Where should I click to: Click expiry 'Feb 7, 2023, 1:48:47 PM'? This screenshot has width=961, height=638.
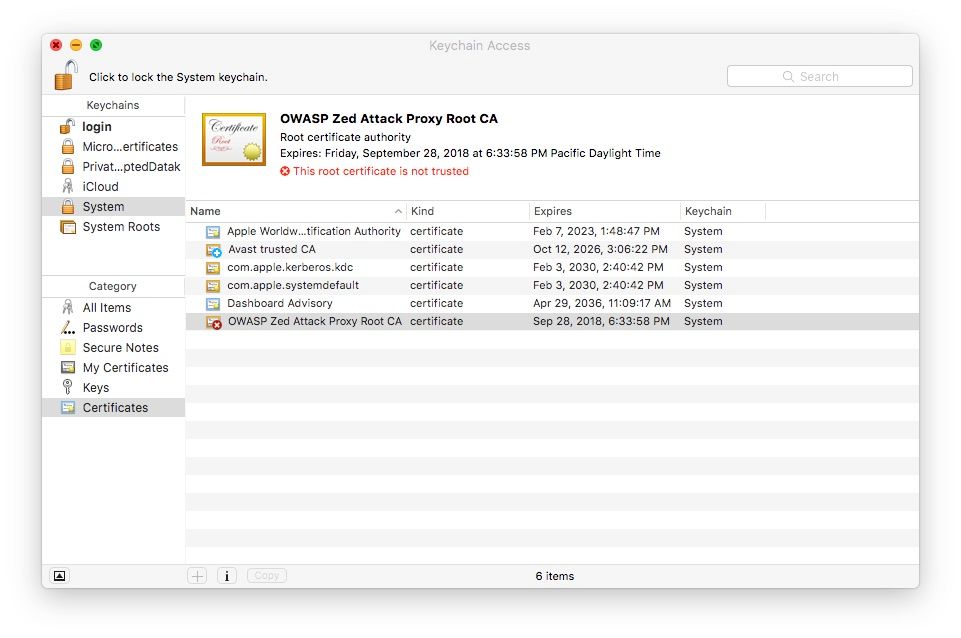(x=596, y=232)
